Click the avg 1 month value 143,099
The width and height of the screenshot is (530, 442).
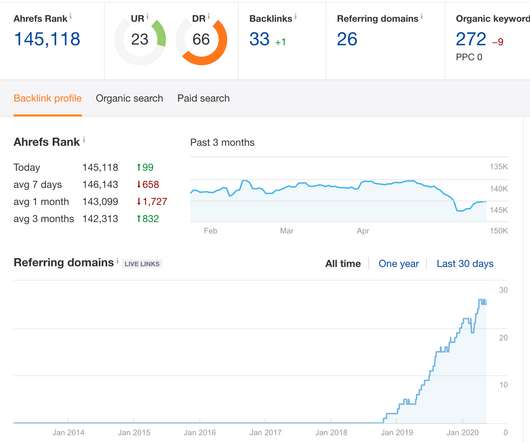coord(100,202)
